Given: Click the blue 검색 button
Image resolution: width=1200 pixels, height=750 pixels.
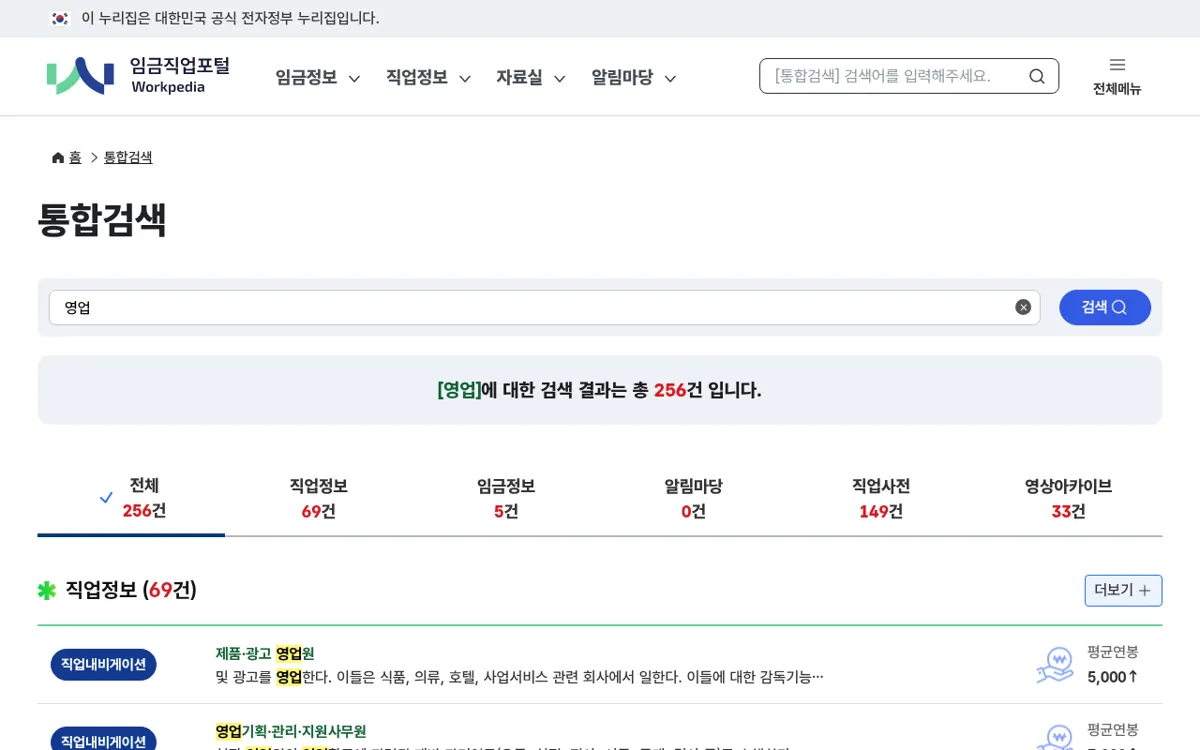Looking at the screenshot, I should pos(1105,307).
